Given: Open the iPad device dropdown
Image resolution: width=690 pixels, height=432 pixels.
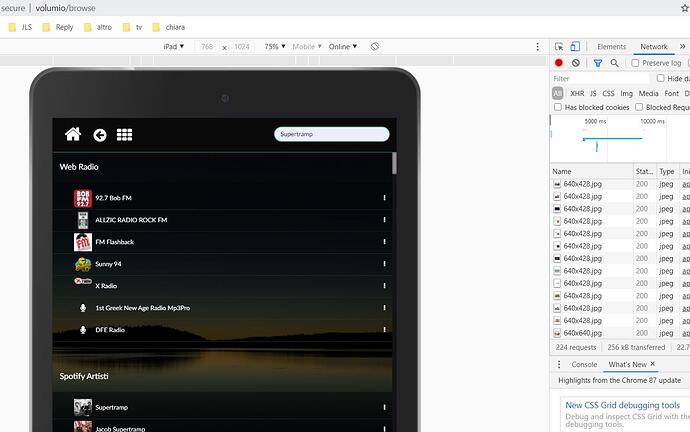Looking at the screenshot, I should point(173,46).
